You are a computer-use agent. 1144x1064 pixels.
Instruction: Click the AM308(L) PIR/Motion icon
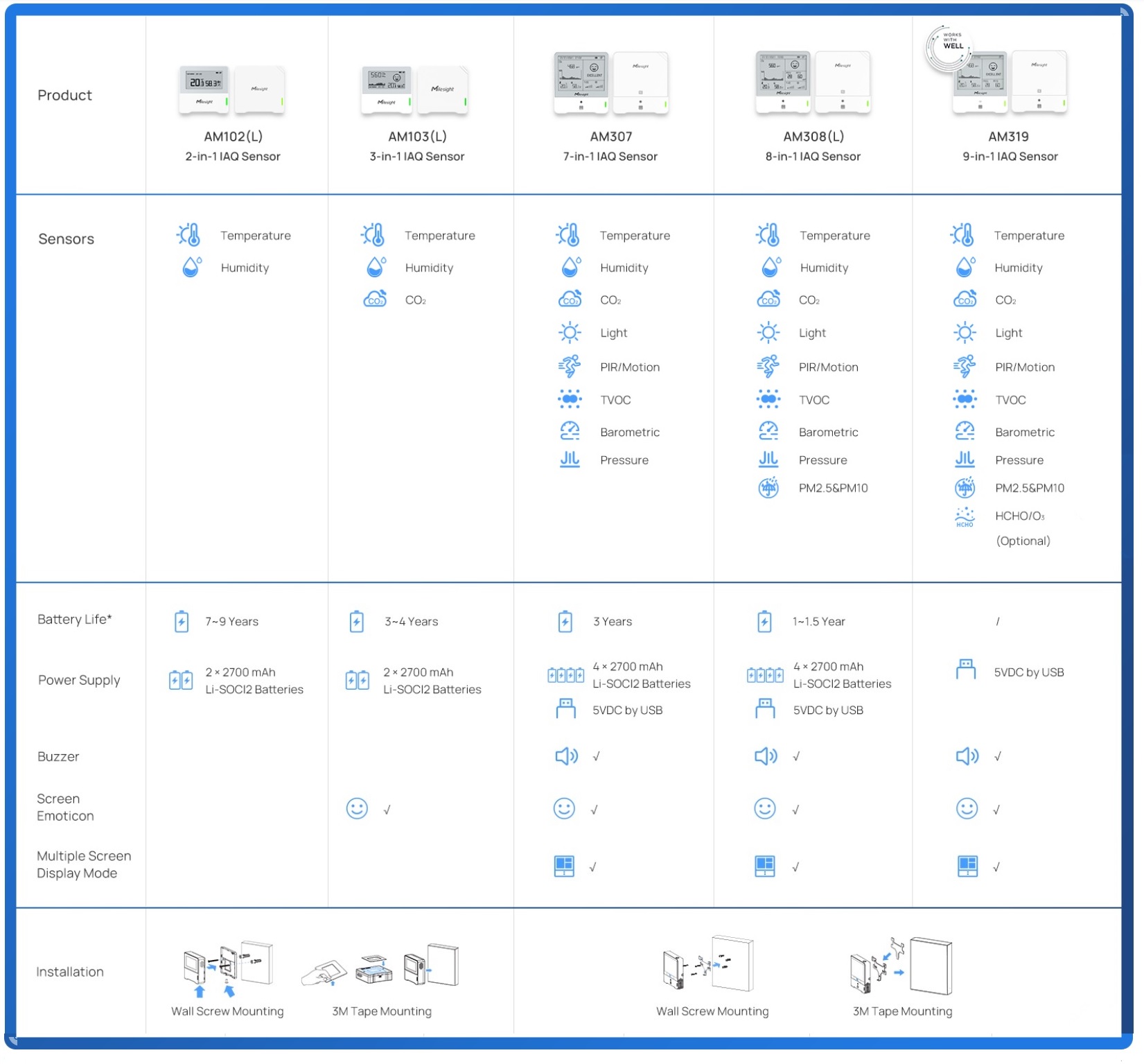point(768,366)
